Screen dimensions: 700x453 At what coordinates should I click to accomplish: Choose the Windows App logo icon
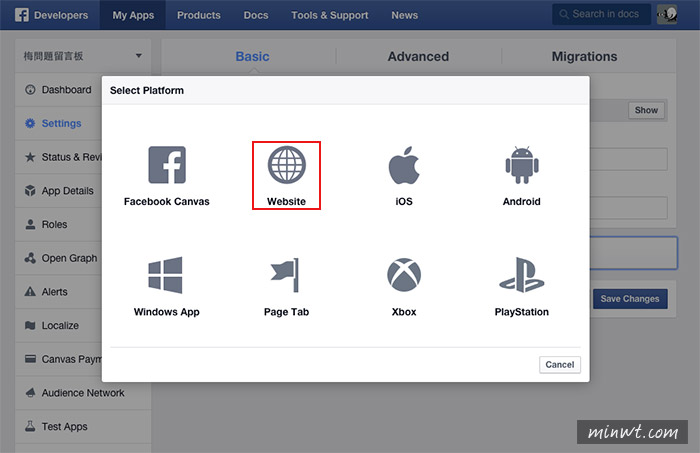[165, 275]
